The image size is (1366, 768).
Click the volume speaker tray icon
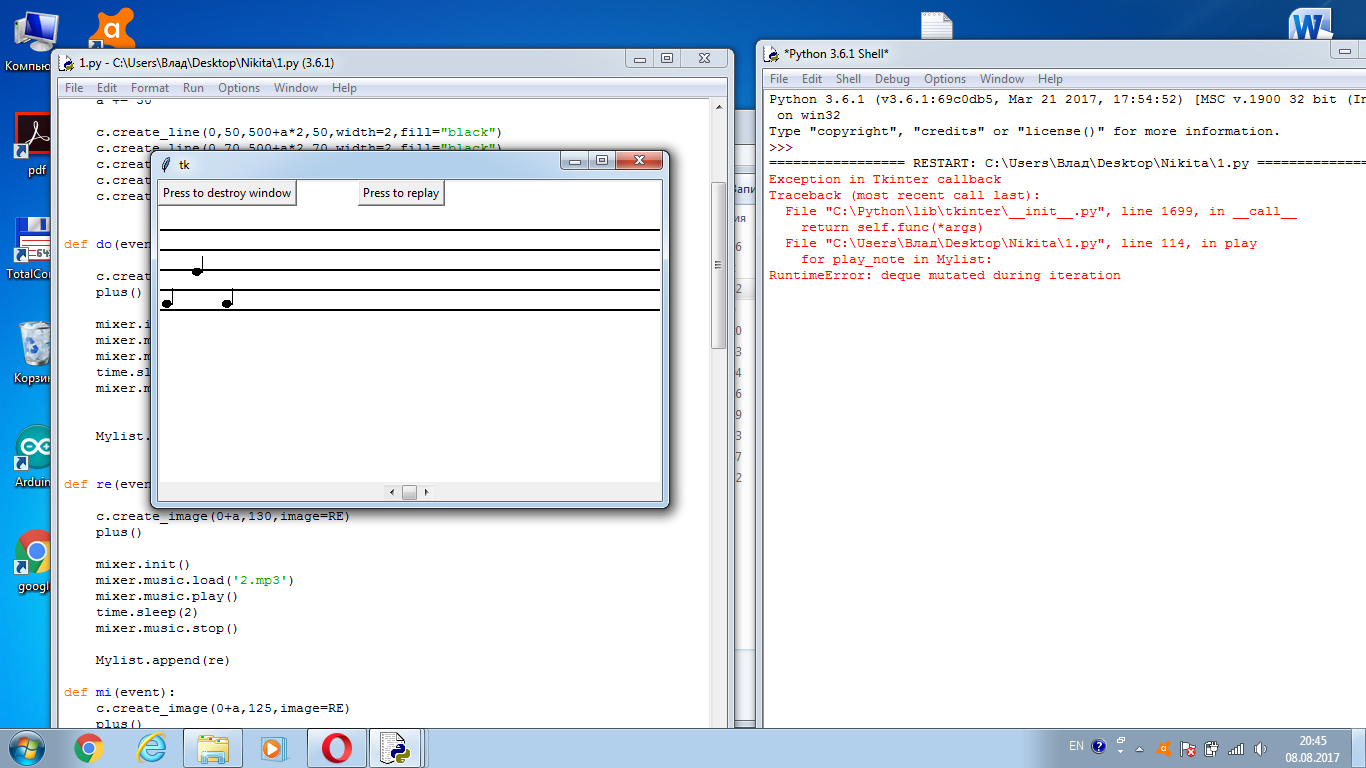(x=1260, y=747)
